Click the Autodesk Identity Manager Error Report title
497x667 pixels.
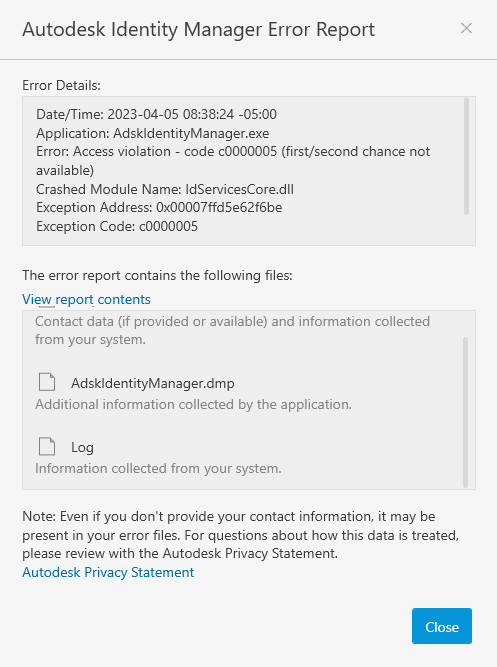pyautogui.click(x=199, y=30)
